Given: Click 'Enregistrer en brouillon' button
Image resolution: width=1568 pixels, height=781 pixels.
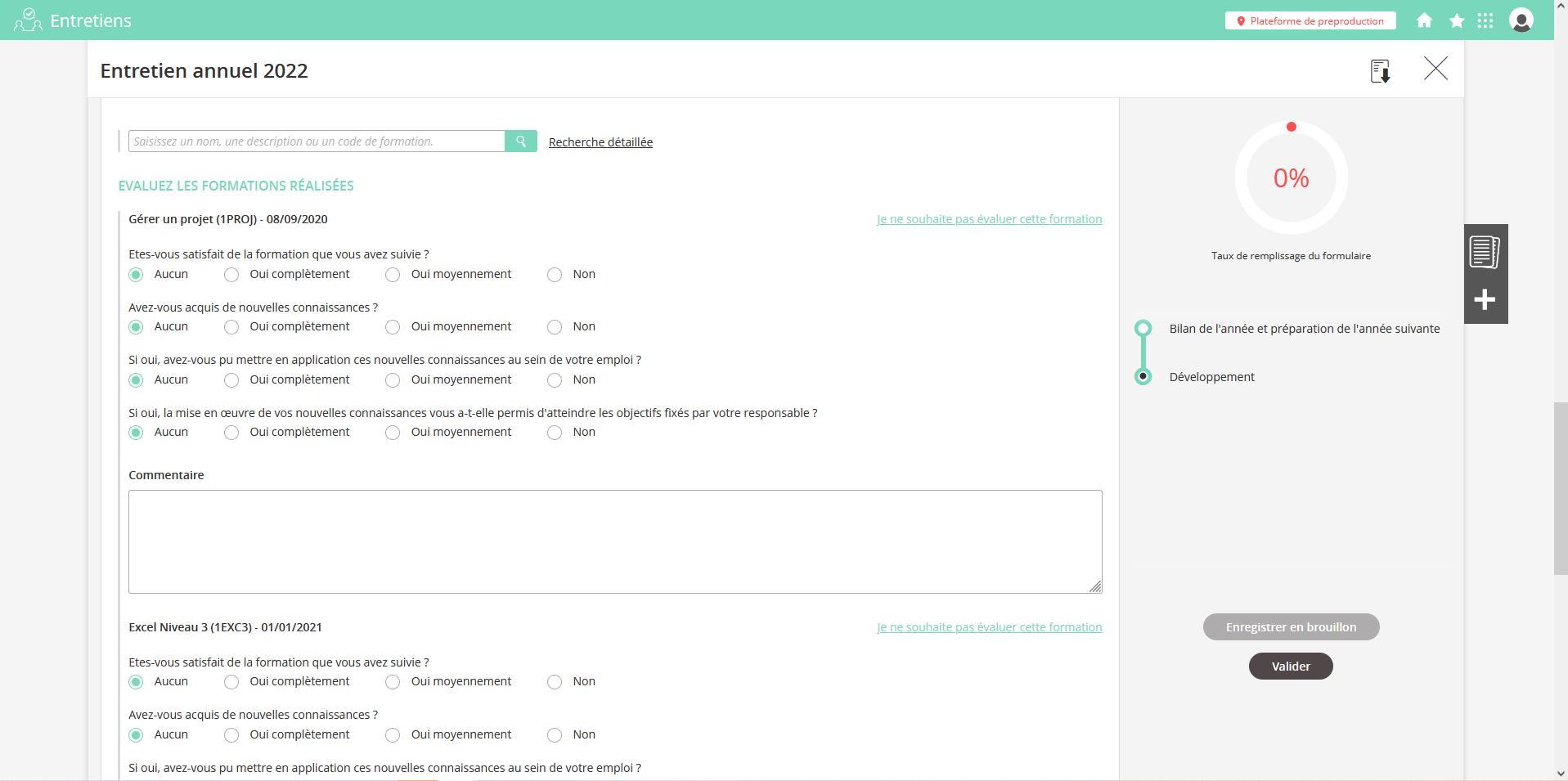Looking at the screenshot, I should pyautogui.click(x=1291, y=627).
